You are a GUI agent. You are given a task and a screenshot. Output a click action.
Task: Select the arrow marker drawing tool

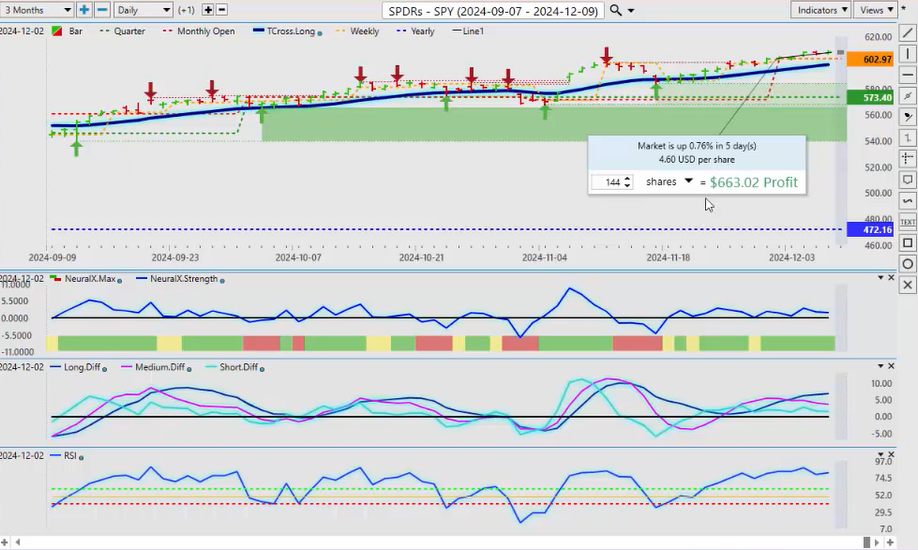(x=907, y=117)
